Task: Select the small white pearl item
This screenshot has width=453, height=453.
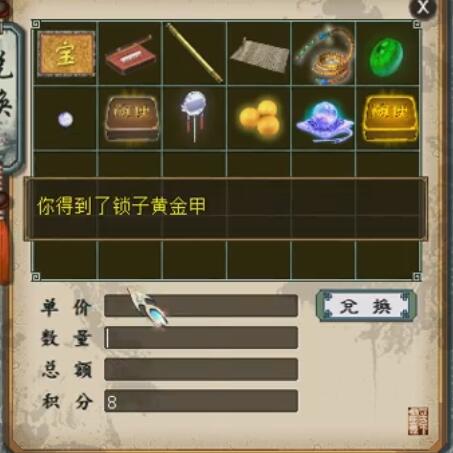Action: 65,119
